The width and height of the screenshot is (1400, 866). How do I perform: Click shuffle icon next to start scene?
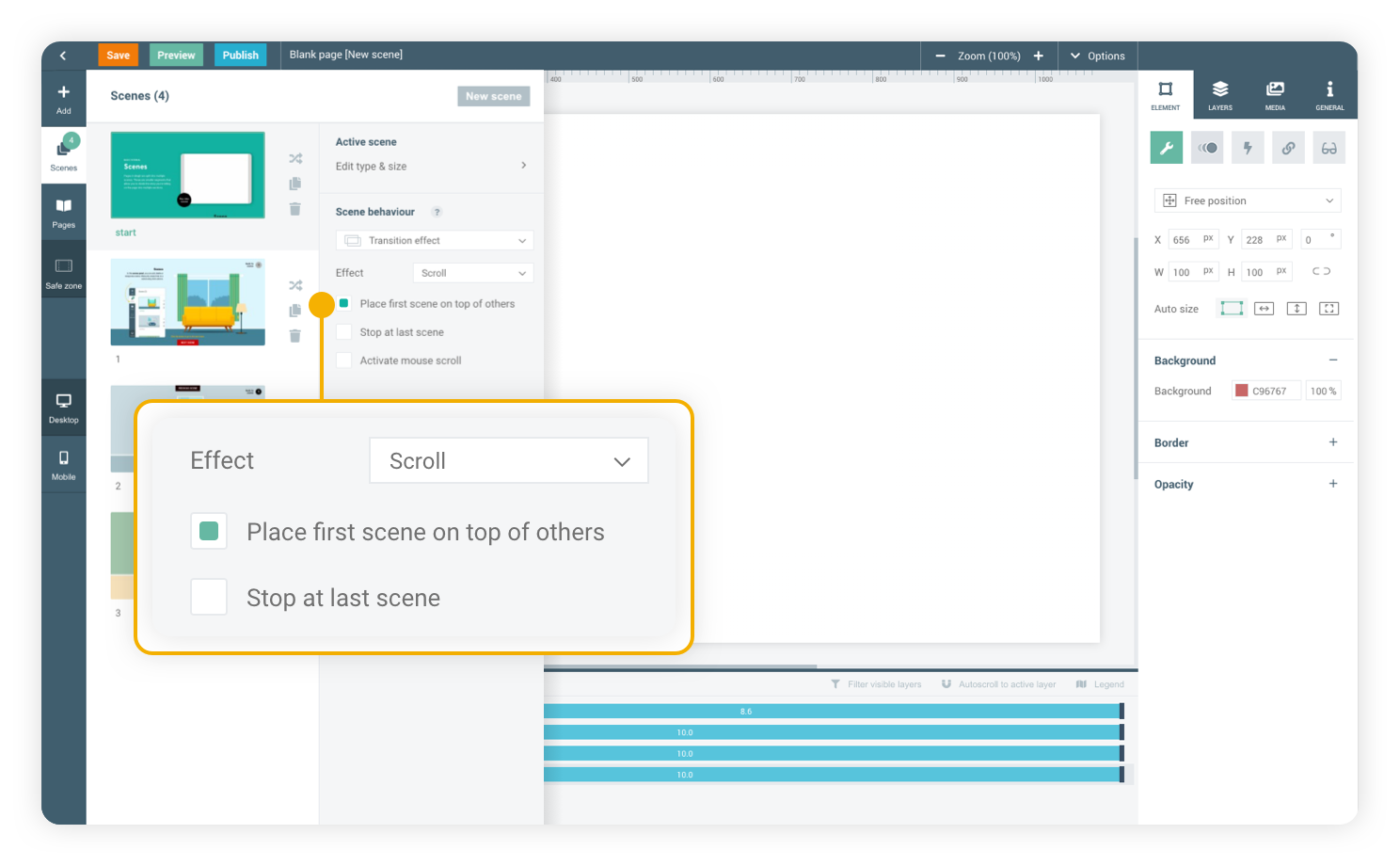click(x=295, y=158)
